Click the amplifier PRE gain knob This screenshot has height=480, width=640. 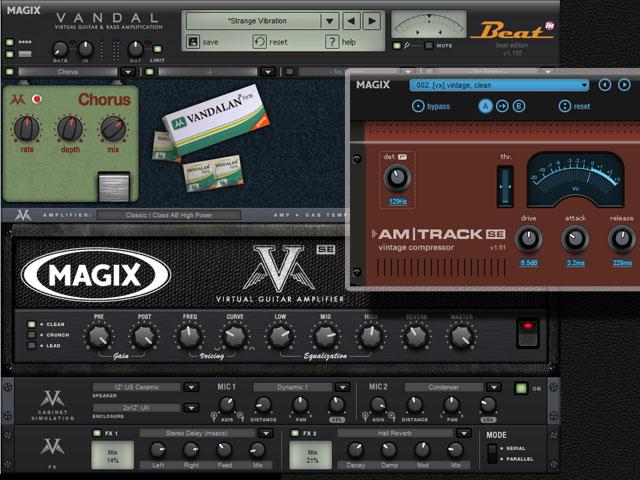tap(99, 337)
